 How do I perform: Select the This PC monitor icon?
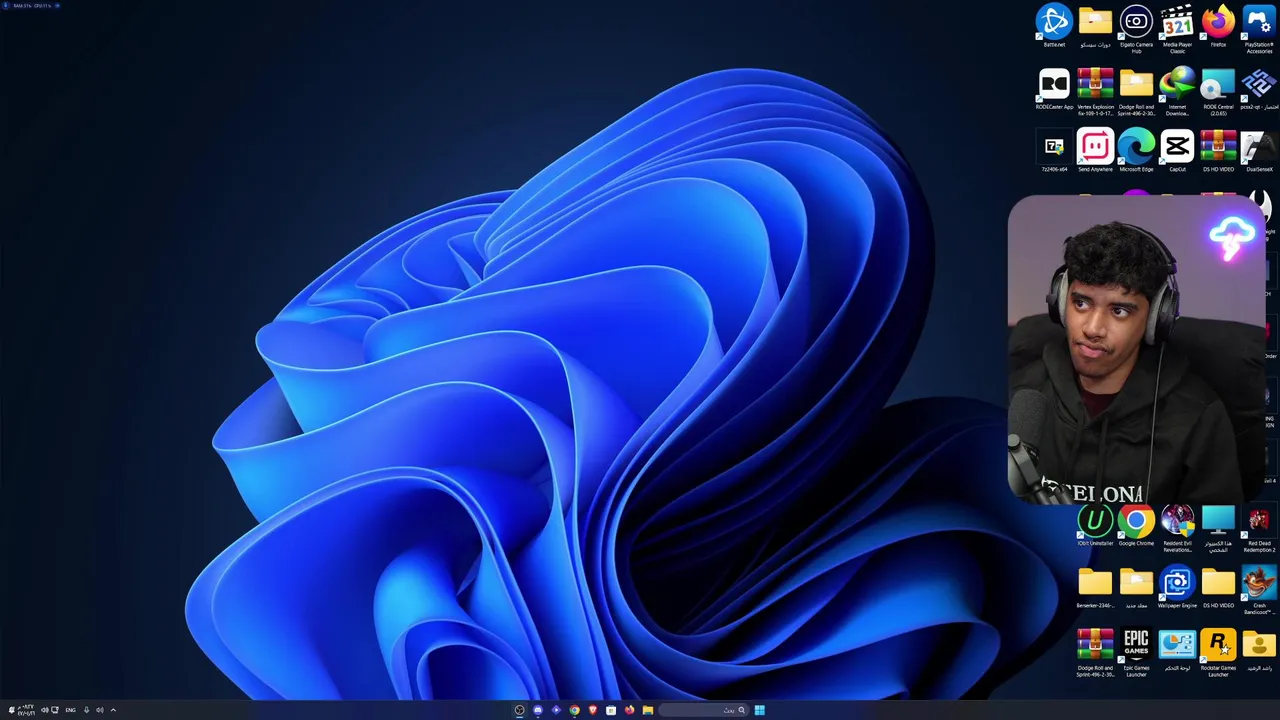point(1218,527)
